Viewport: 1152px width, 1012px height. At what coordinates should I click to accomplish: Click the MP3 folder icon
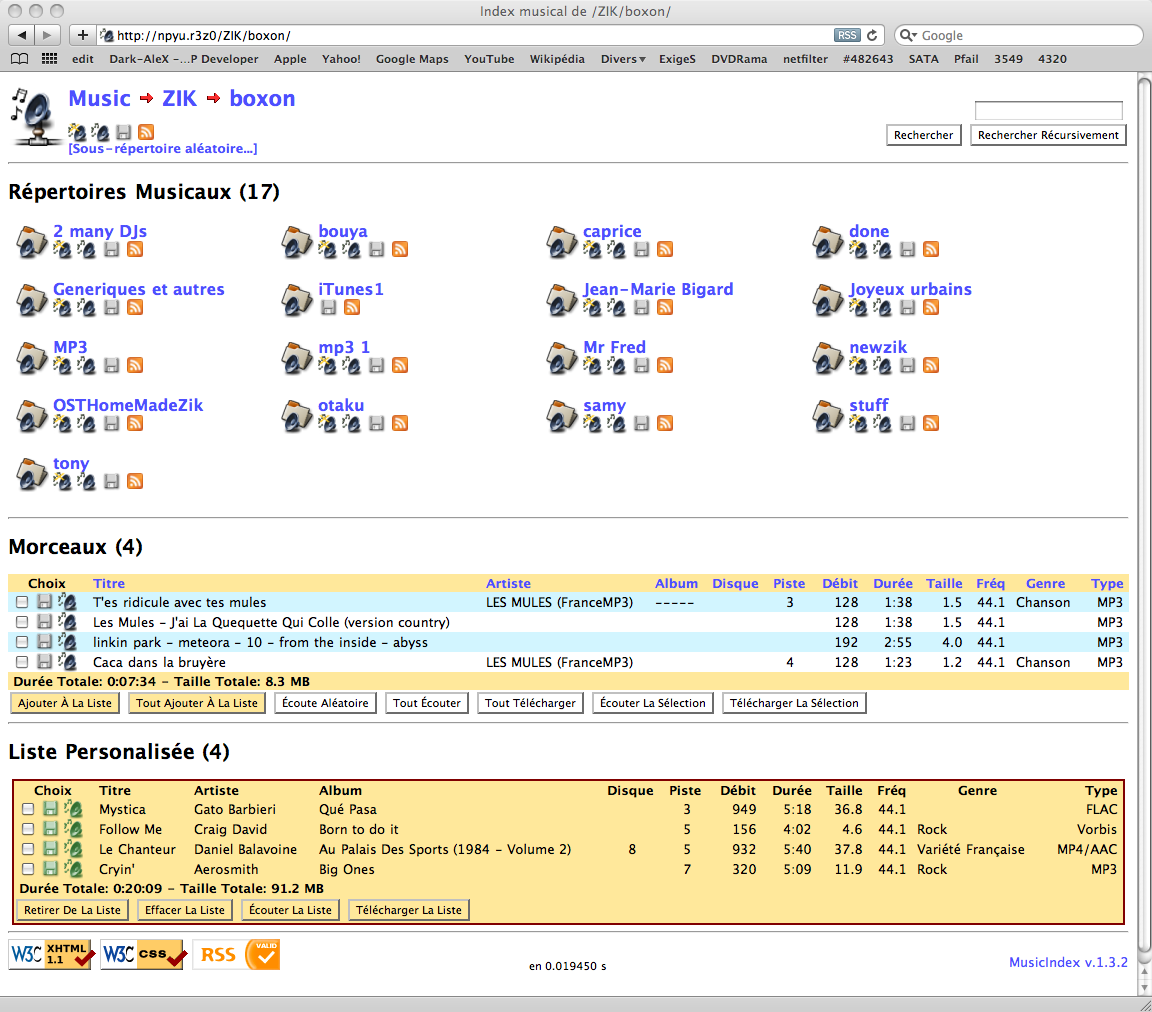tap(31, 358)
